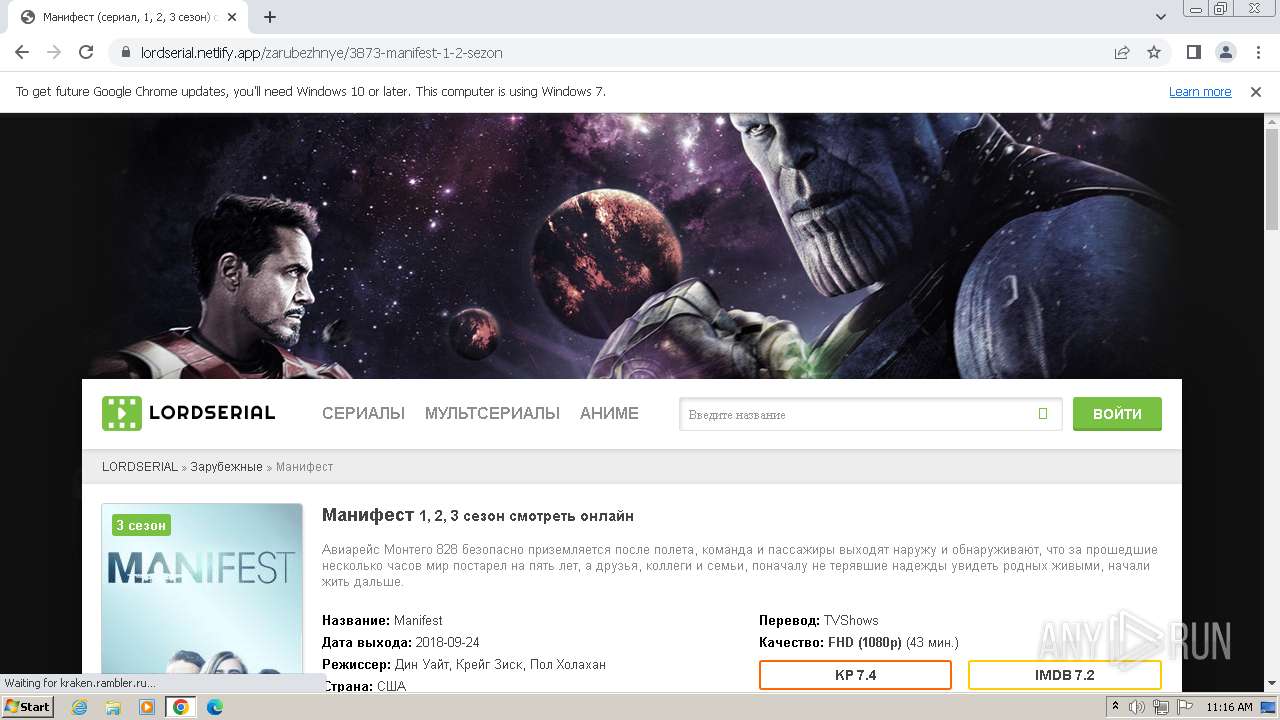Viewport: 1280px width, 720px height.
Task: Reload the current page
Action: click(86, 52)
